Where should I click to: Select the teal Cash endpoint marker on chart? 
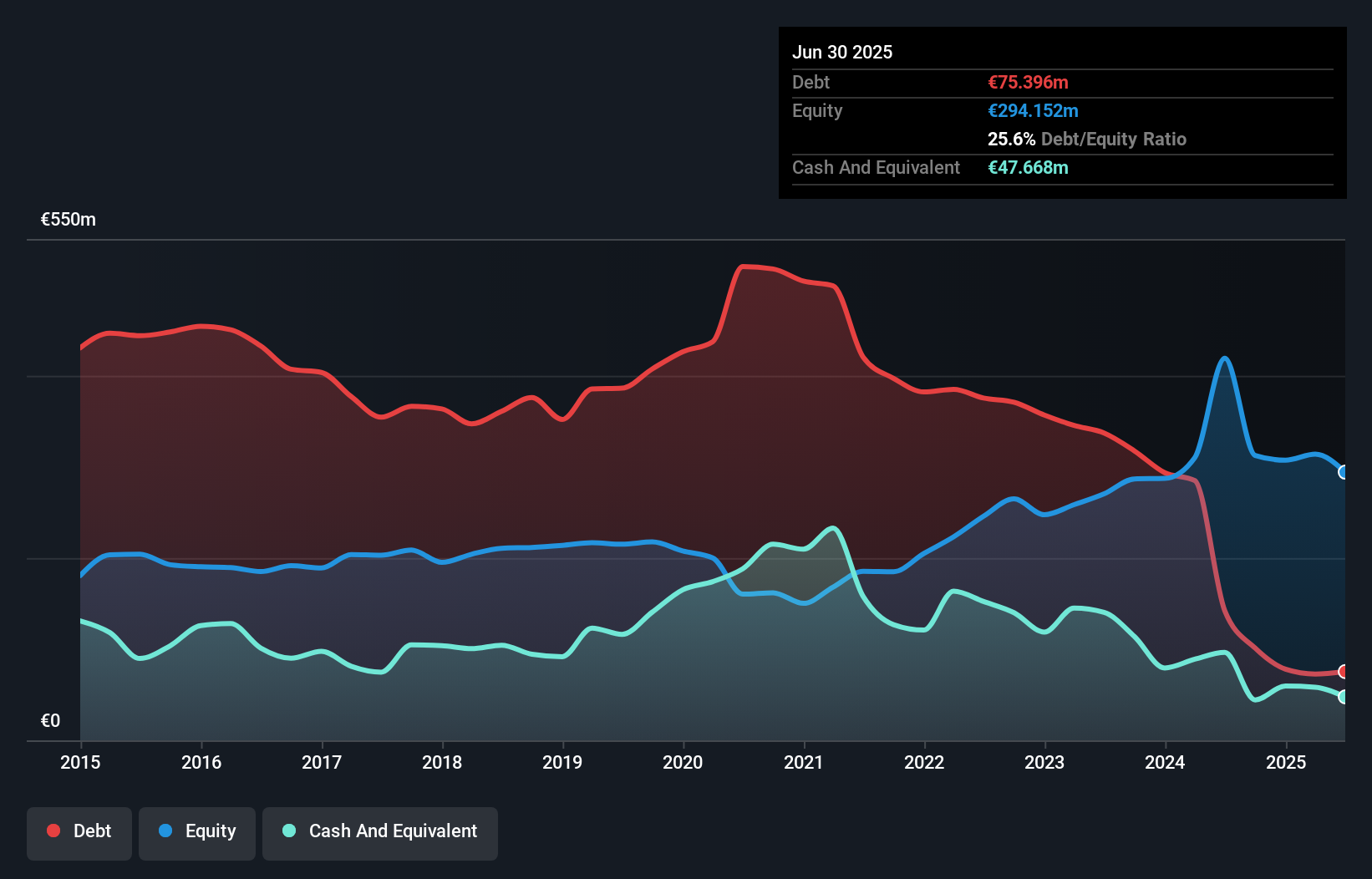pyautogui.click(x=1343, y=699)
